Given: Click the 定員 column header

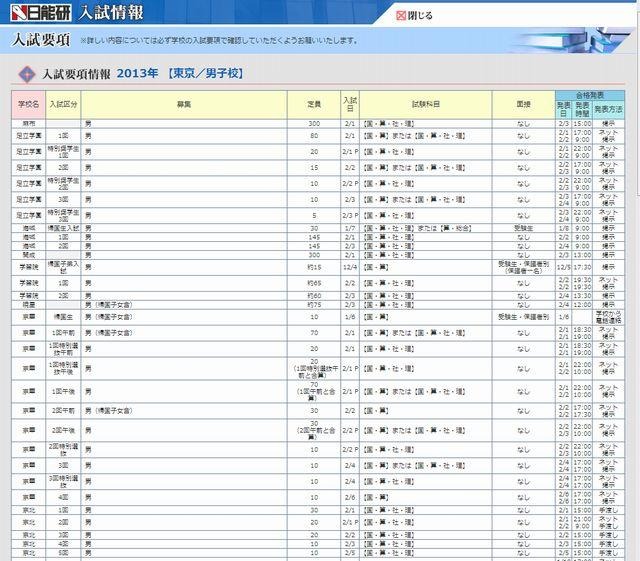Looking at the screenshot, I should coord(314,105).
